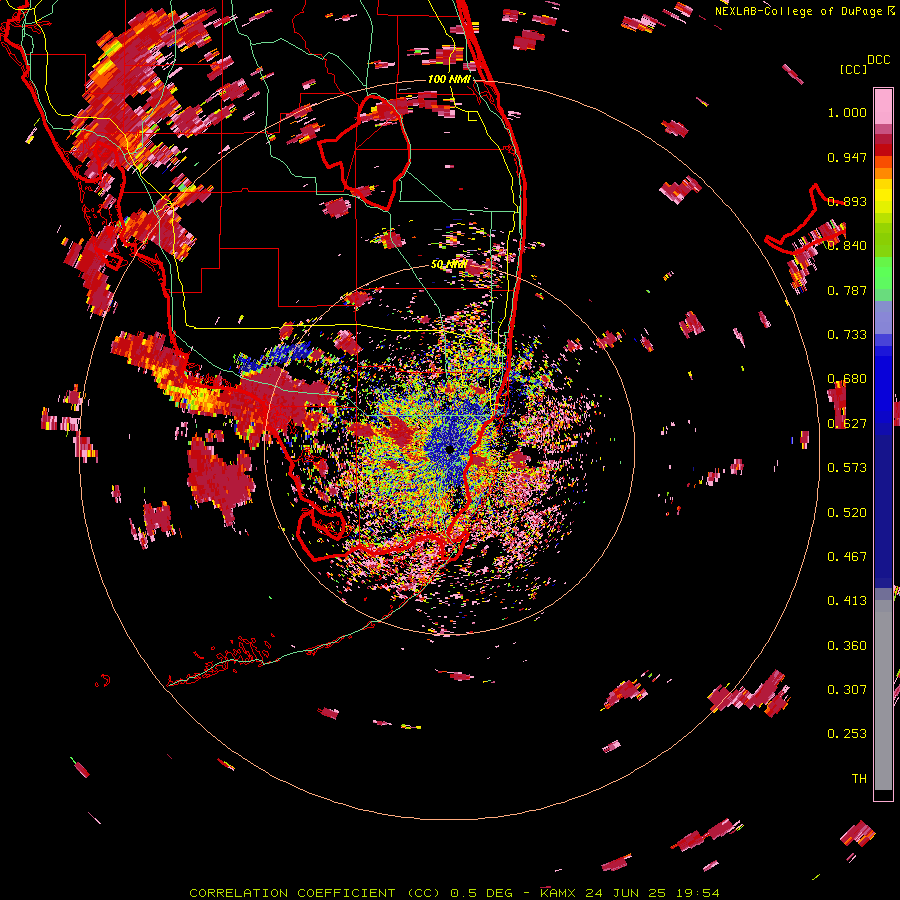Select the 0.733 scale value
The width and height of the screenshot is (900, 900).
point(847,335)
